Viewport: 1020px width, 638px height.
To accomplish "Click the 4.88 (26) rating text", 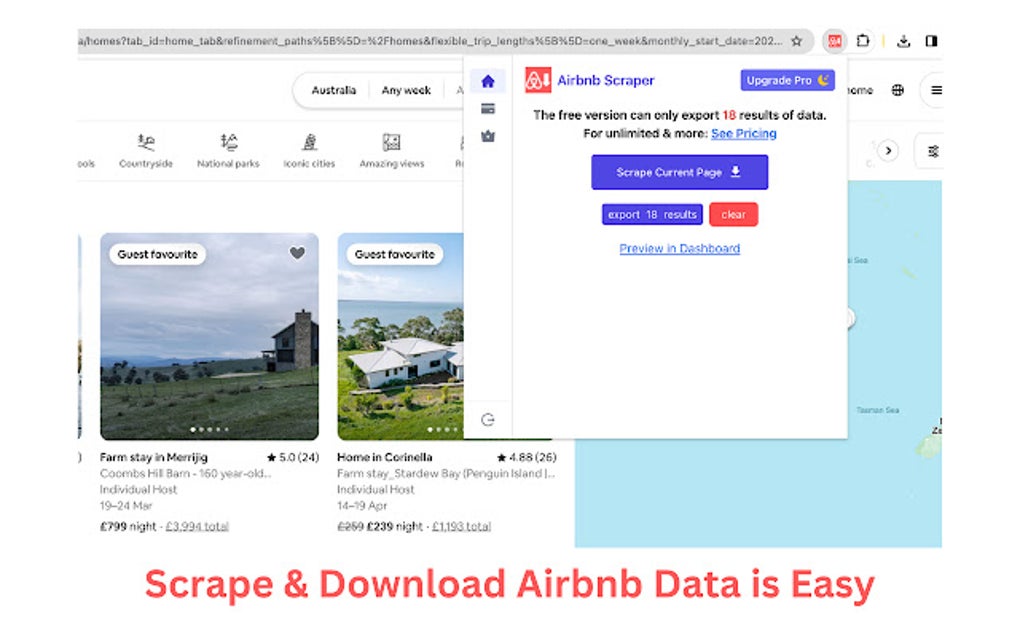I will point(526,457).
